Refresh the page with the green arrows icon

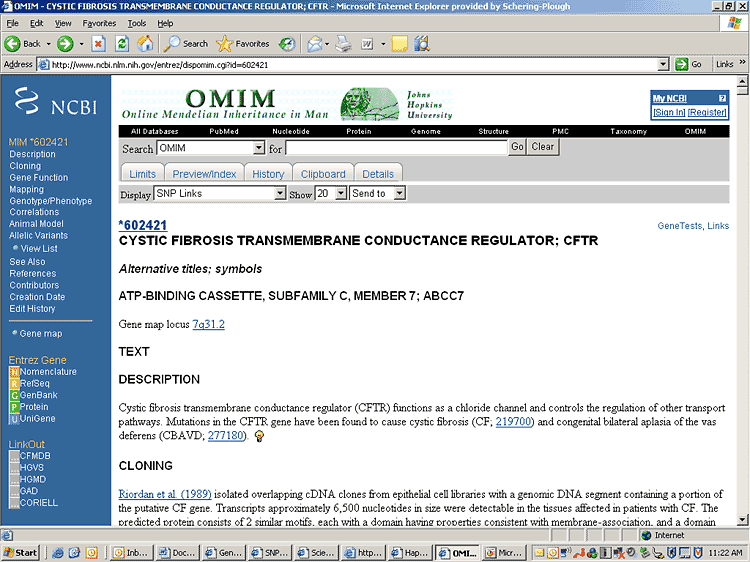[x=122, y=44]
